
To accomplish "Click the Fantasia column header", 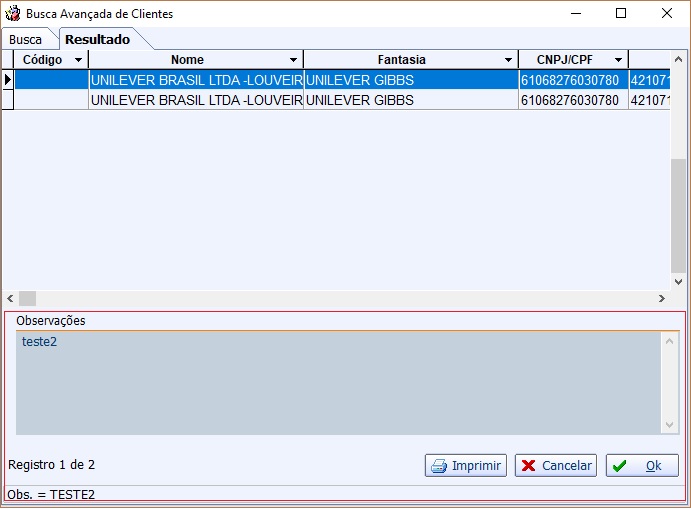I will [411, 59].
